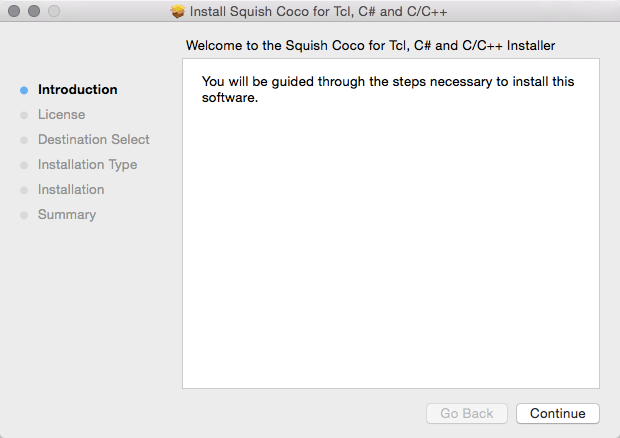Image resolution: width=620 pixels, height=438 pixels.
Task: Click the bullet beside Summary
Action: pyautogui.click(x=24, y=215)
